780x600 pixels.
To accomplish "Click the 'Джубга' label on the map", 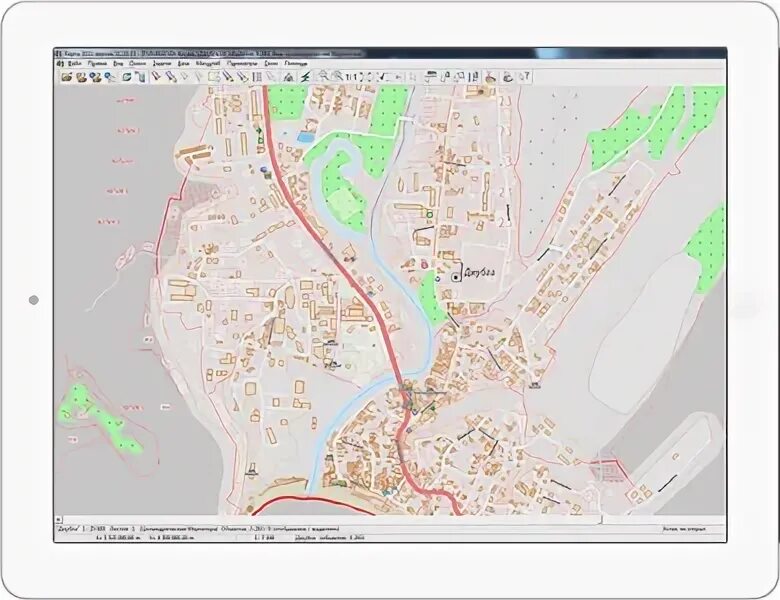I will pyautogui.click(x=479, y=272).
